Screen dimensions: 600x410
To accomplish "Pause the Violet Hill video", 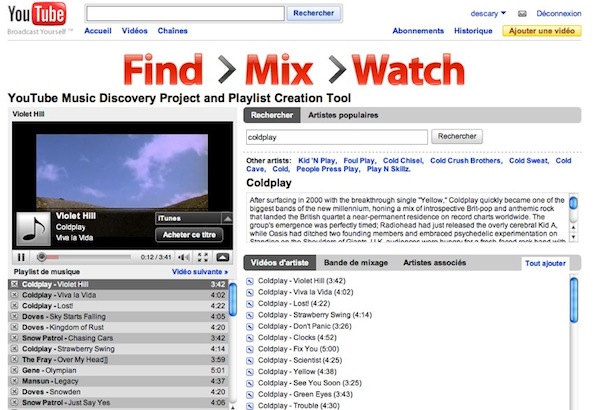I will click(x=21, y=257).
